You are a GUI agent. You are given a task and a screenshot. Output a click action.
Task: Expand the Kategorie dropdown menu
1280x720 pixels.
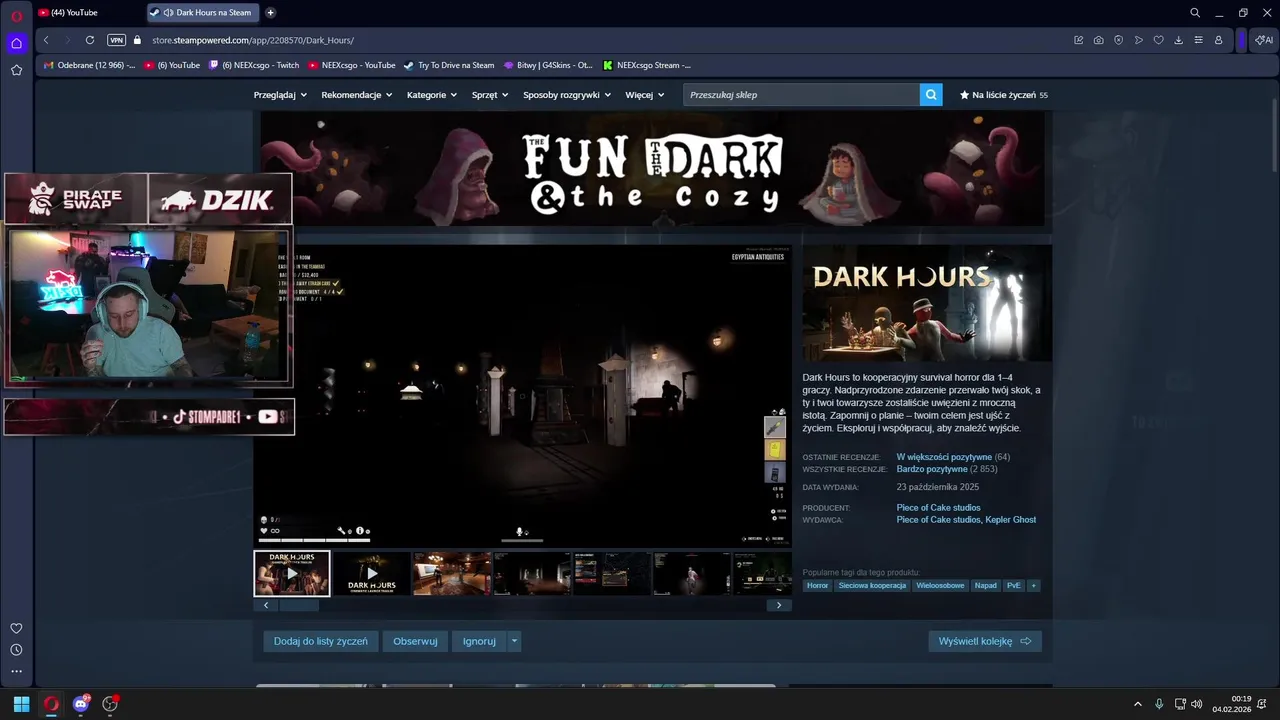click(x=432, y=95)
